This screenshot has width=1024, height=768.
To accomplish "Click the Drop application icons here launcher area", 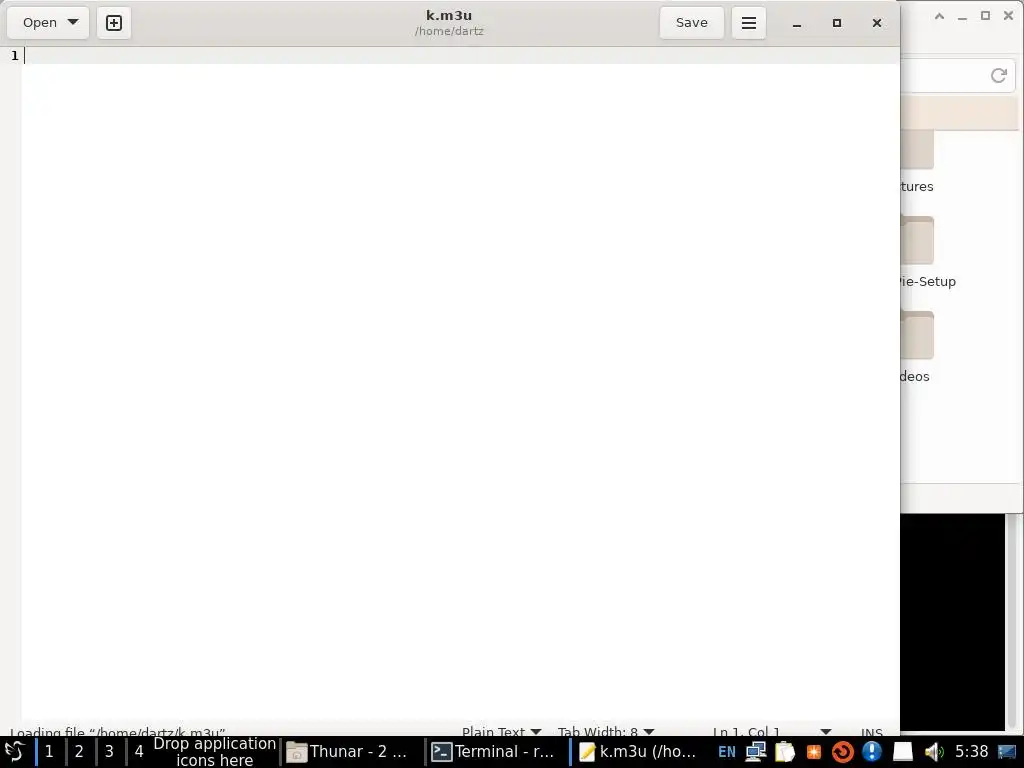I will pyautogui.click(x=214, y=752).
